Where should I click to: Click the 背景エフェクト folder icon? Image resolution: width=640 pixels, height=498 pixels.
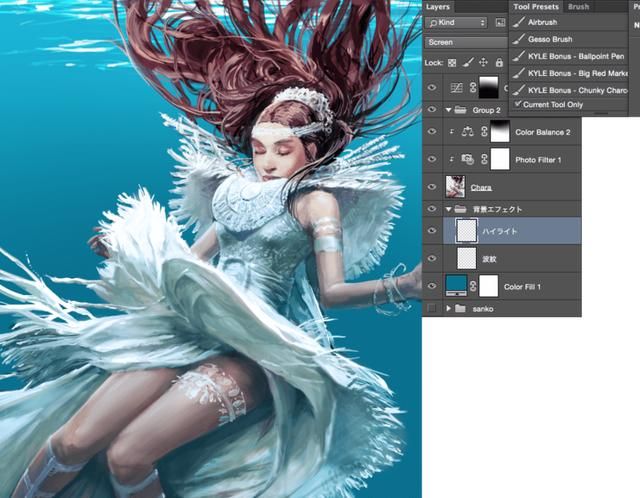[x=460, y=209]
